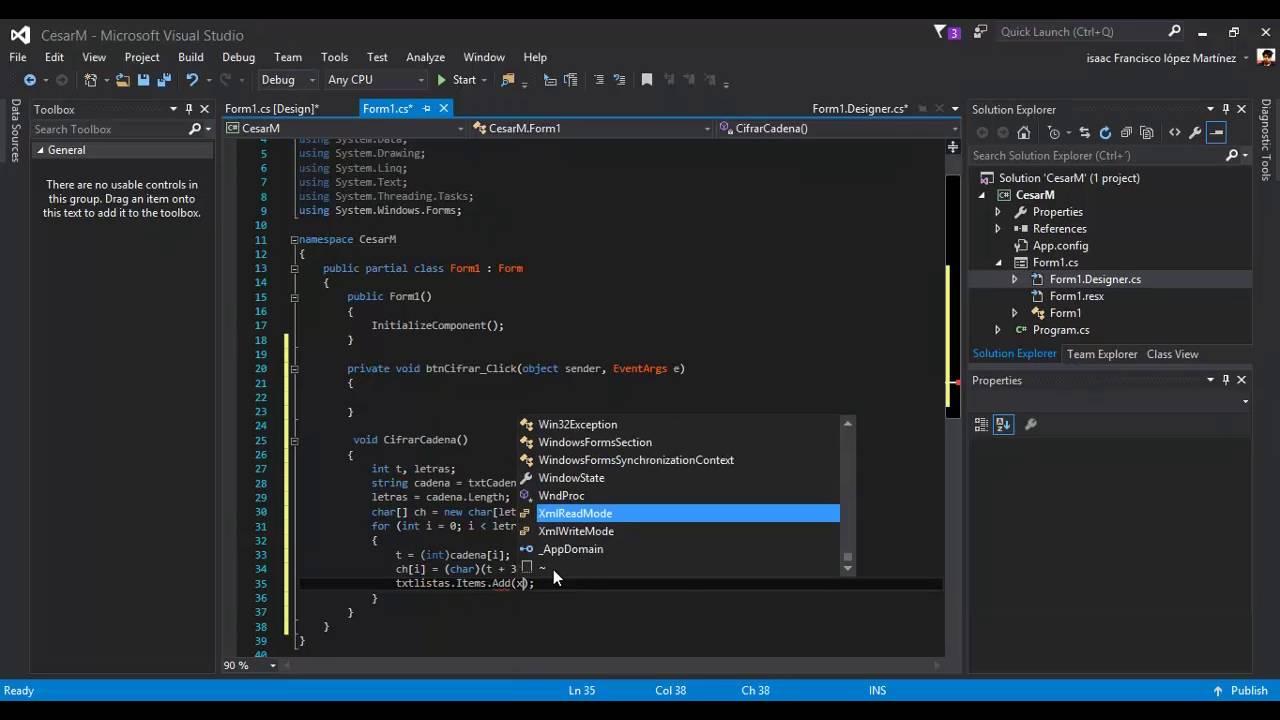
Task: Open the notifications flag icon
Action: (x=941, y=32)
